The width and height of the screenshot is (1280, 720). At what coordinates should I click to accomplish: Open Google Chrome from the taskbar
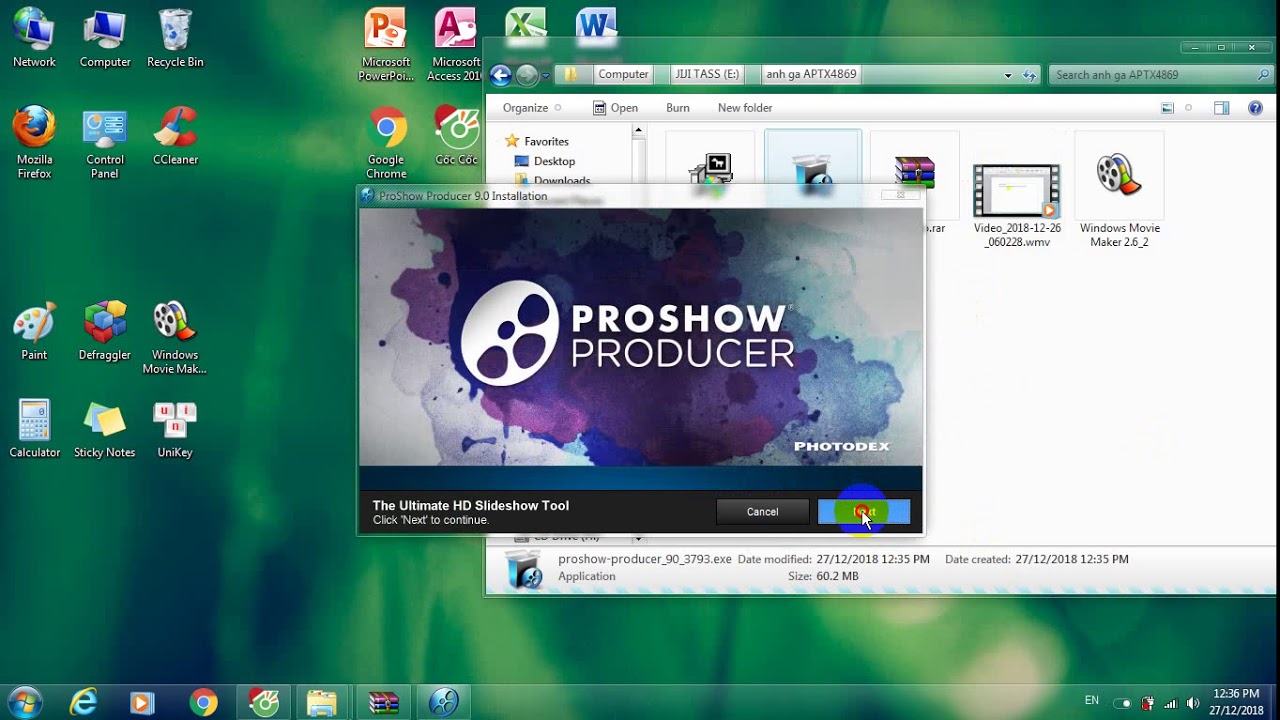click(203, 703)
